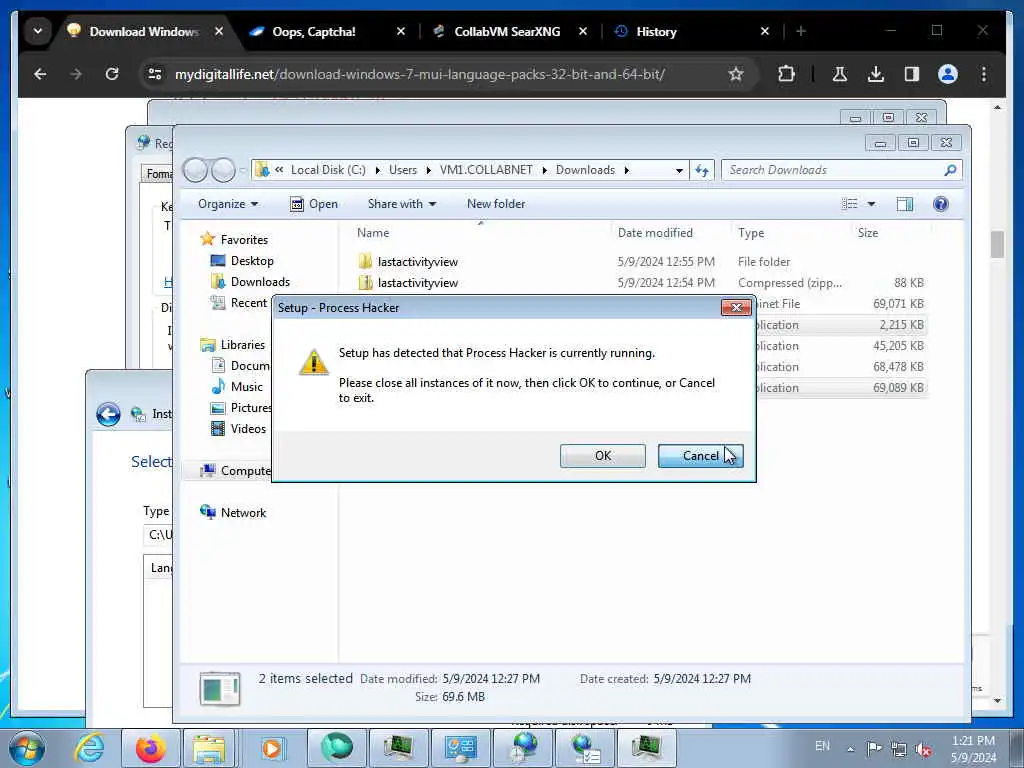Launch Internet Explorer from the taskbar

(x=88, y=748)
